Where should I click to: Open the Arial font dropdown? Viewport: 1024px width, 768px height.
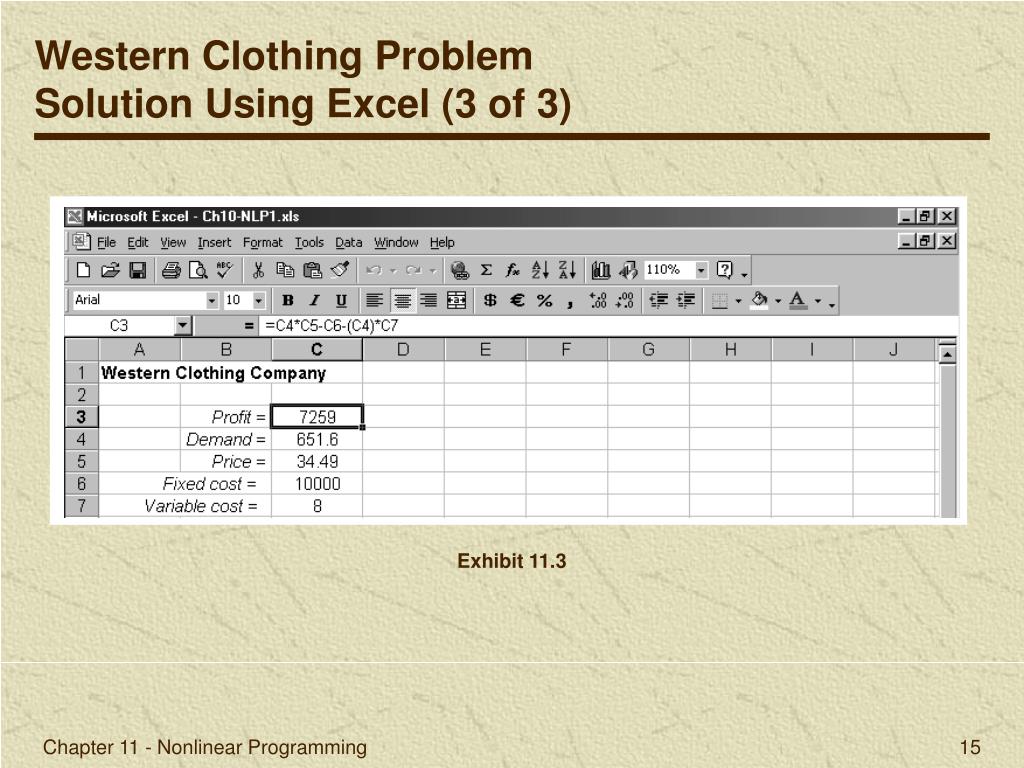point(212,300)
